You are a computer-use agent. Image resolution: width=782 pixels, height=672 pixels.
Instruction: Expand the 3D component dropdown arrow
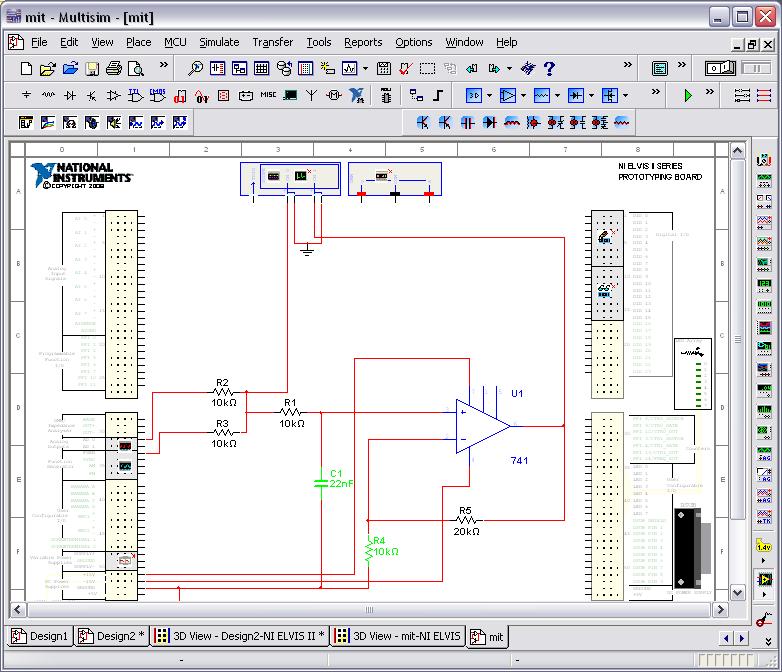coord(488,96)
